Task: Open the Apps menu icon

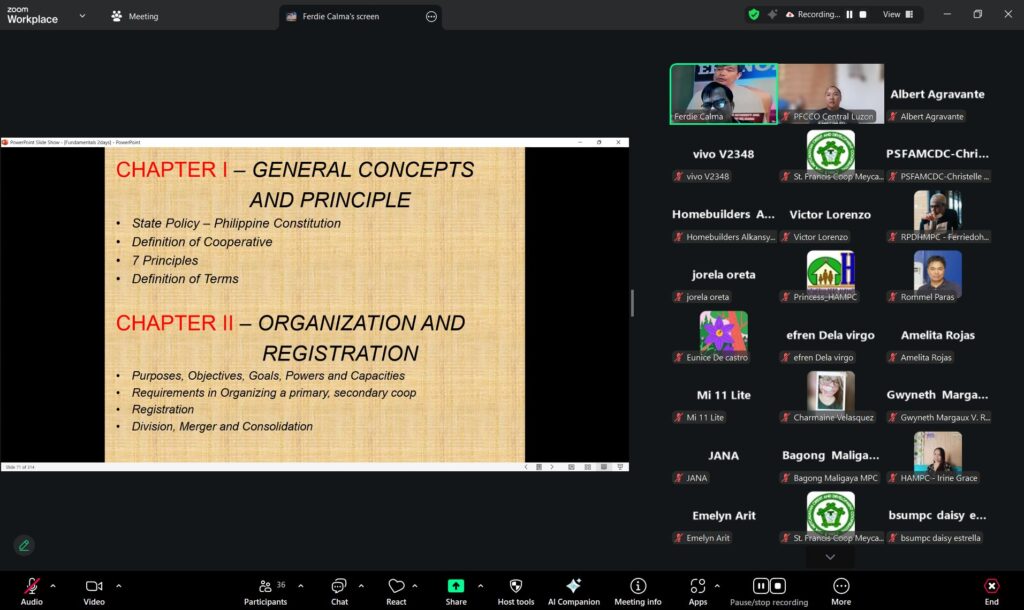Action: (697, 587)
